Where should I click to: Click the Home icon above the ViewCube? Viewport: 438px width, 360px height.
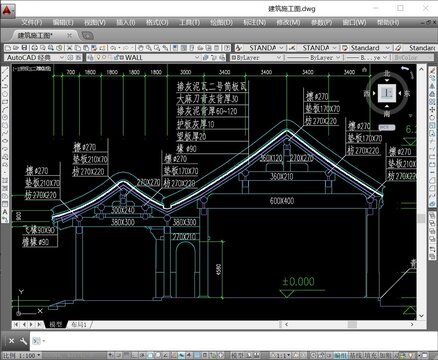[x=364, y=69]
